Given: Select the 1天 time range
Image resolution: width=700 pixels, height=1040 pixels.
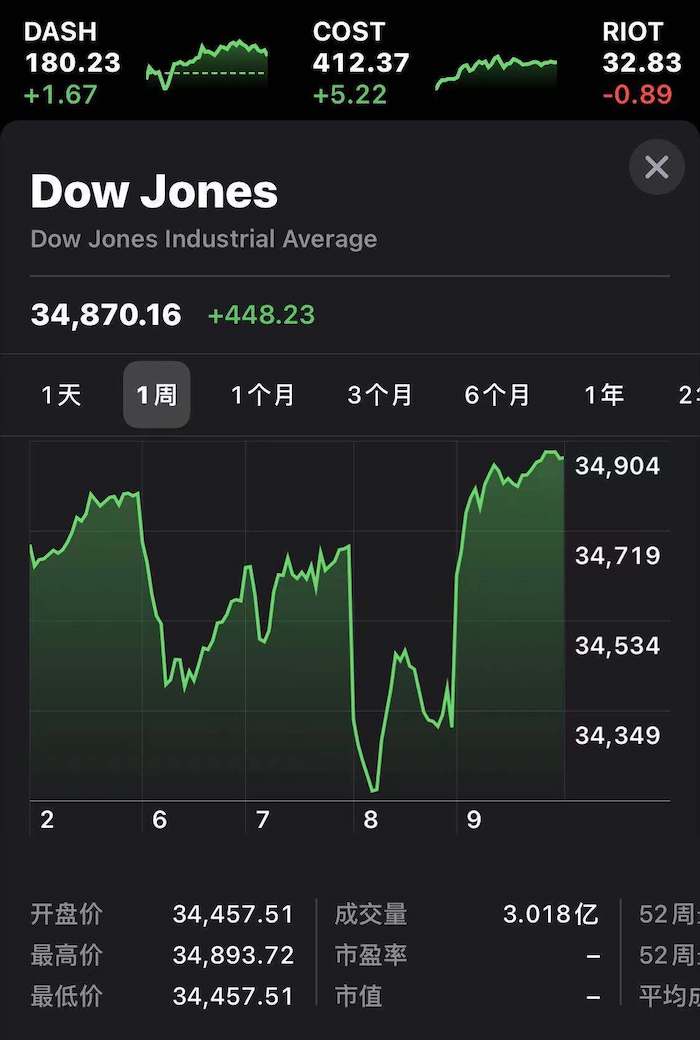Looking at the screenshot, I should (61, 395).
